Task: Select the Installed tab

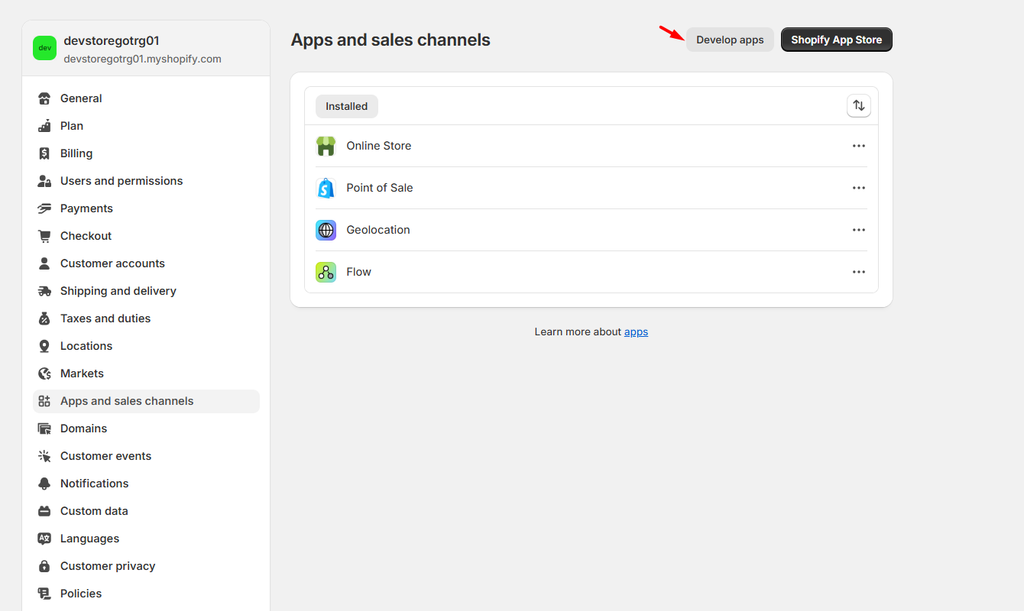Action: (x=346, y=106)
